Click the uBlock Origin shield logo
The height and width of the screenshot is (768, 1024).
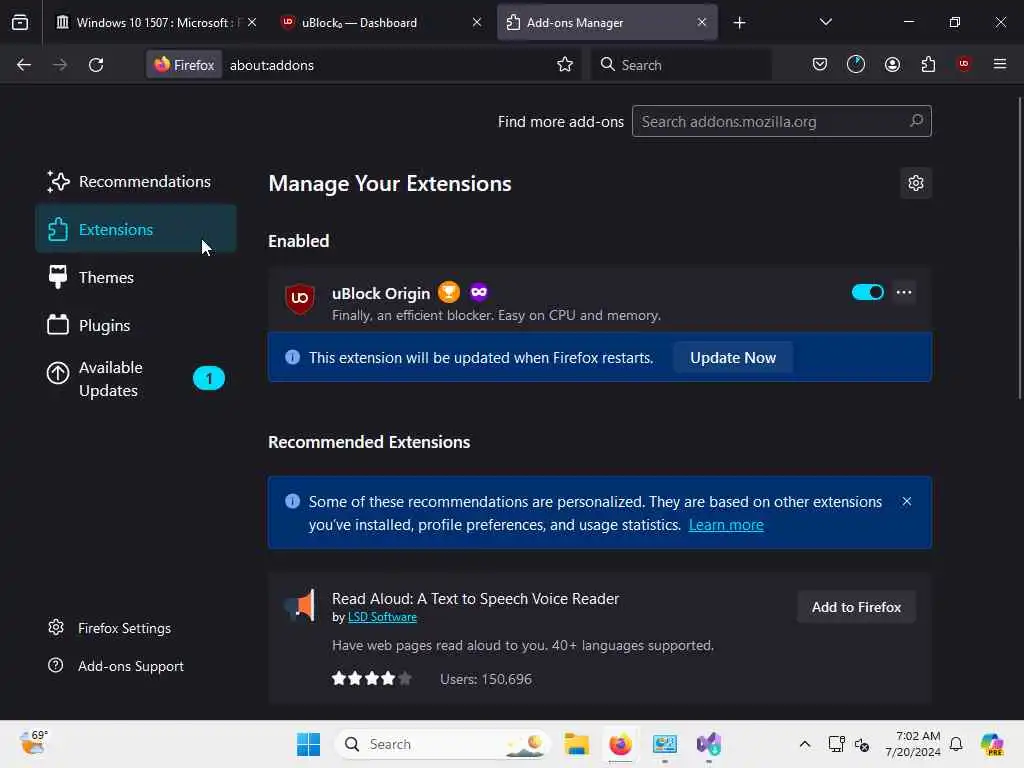[x=300, y=298]
